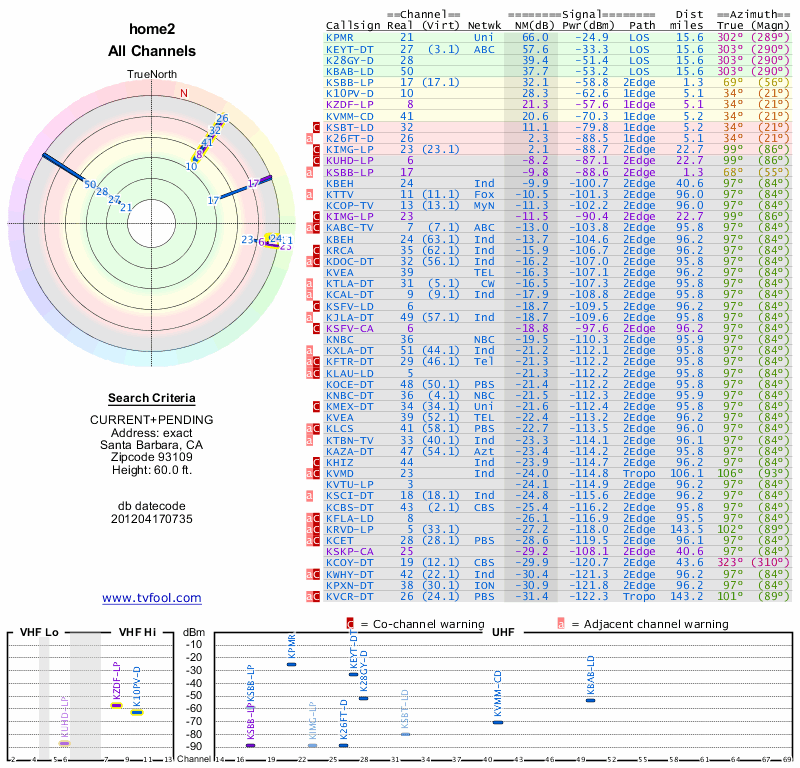
Task: Click the KBAB-LD marker in UHF chart
Action: (x=590, y=700)
